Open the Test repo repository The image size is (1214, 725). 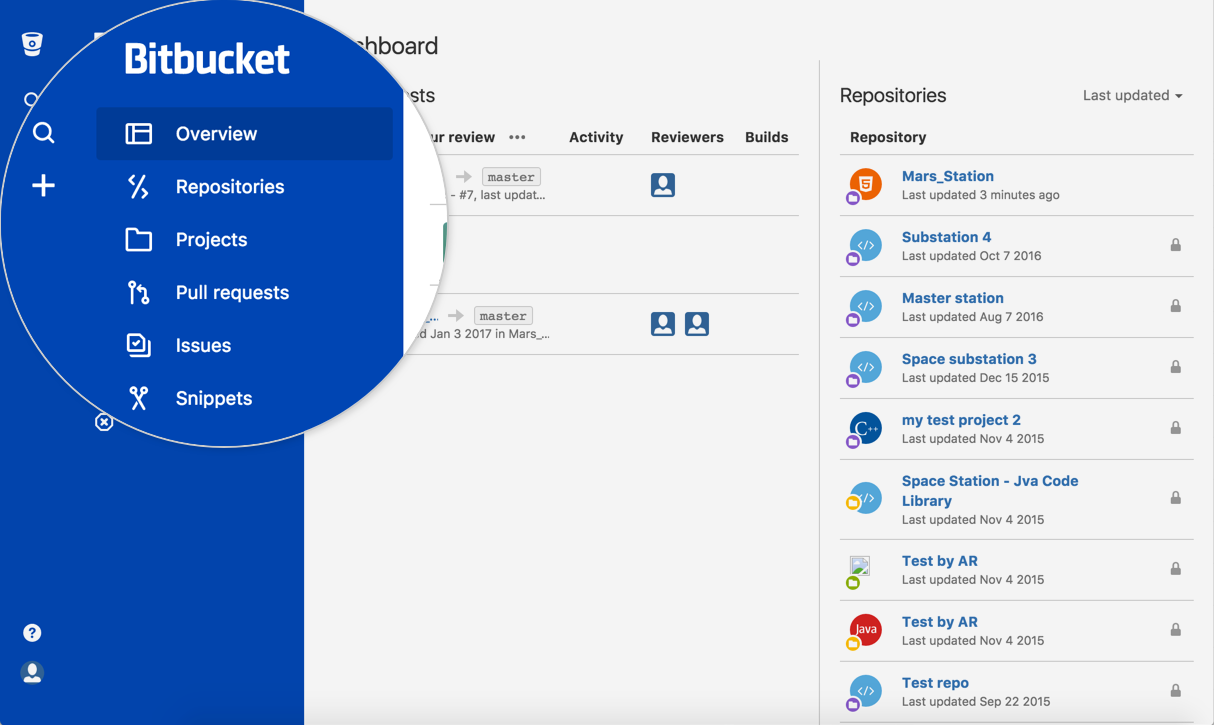tap(935, 683)
